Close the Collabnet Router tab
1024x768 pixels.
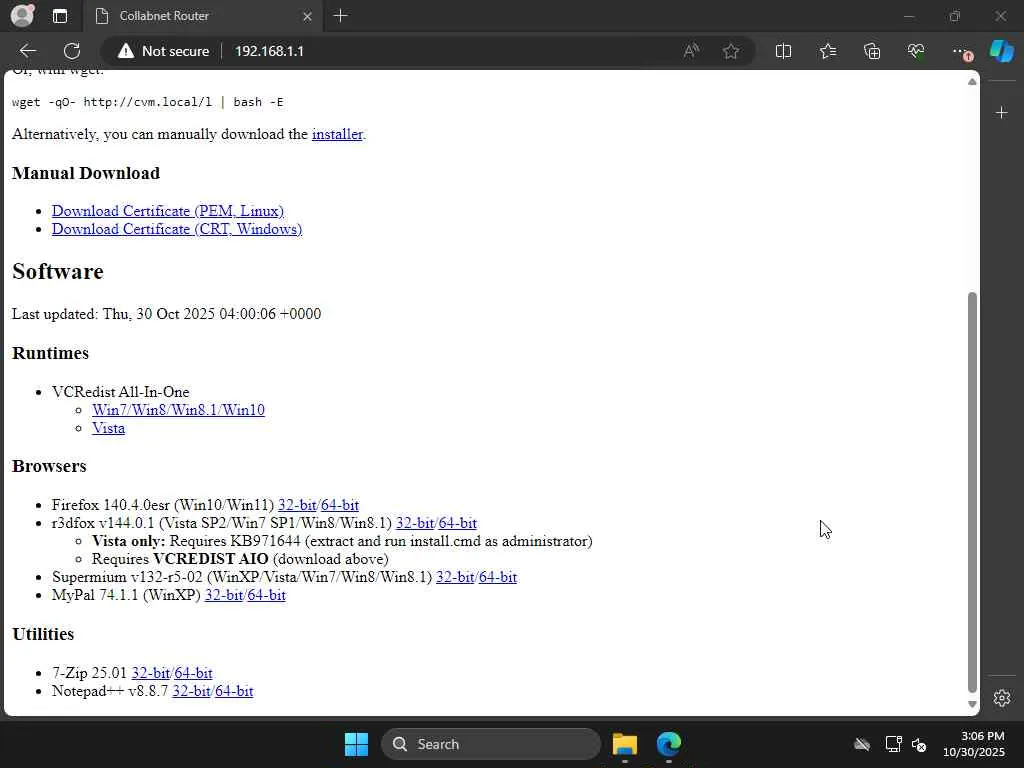tap(308, 16)
